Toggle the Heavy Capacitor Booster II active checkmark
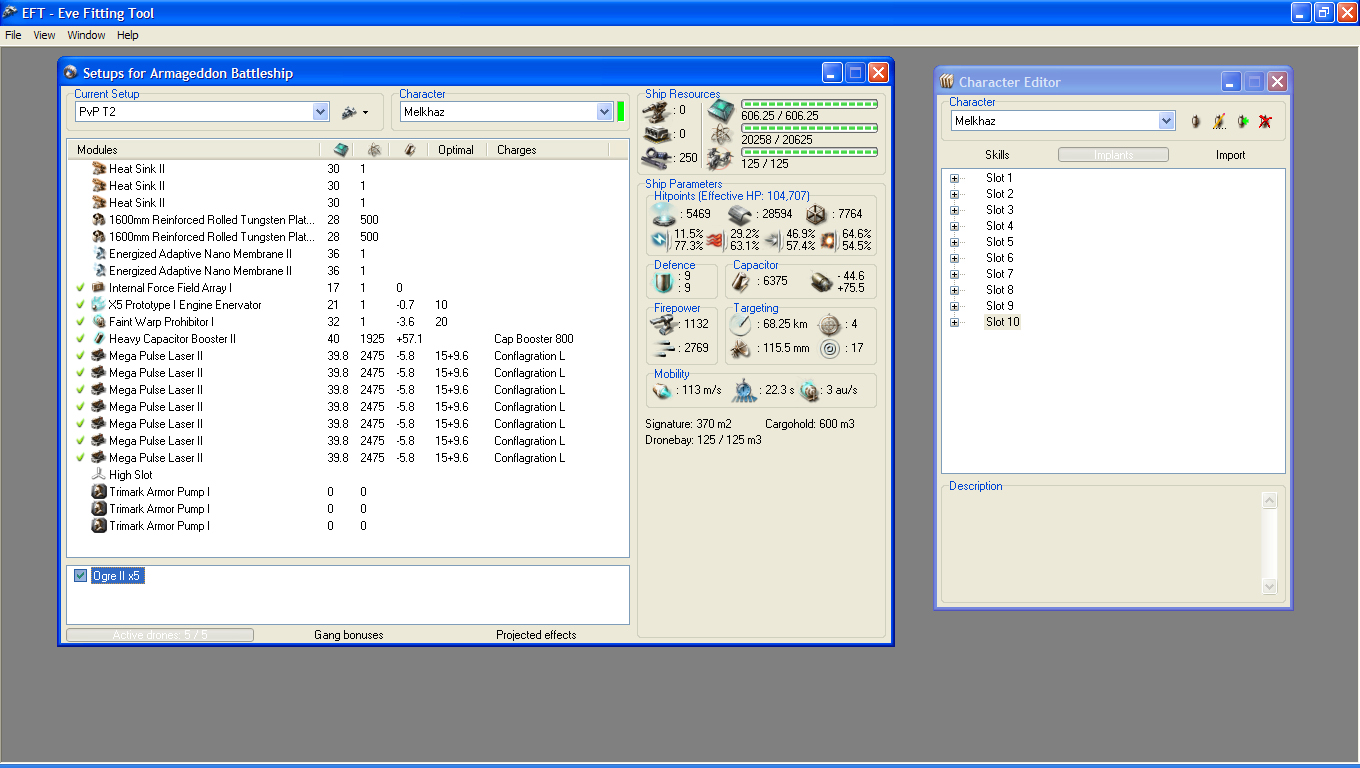 click(80, 339)
